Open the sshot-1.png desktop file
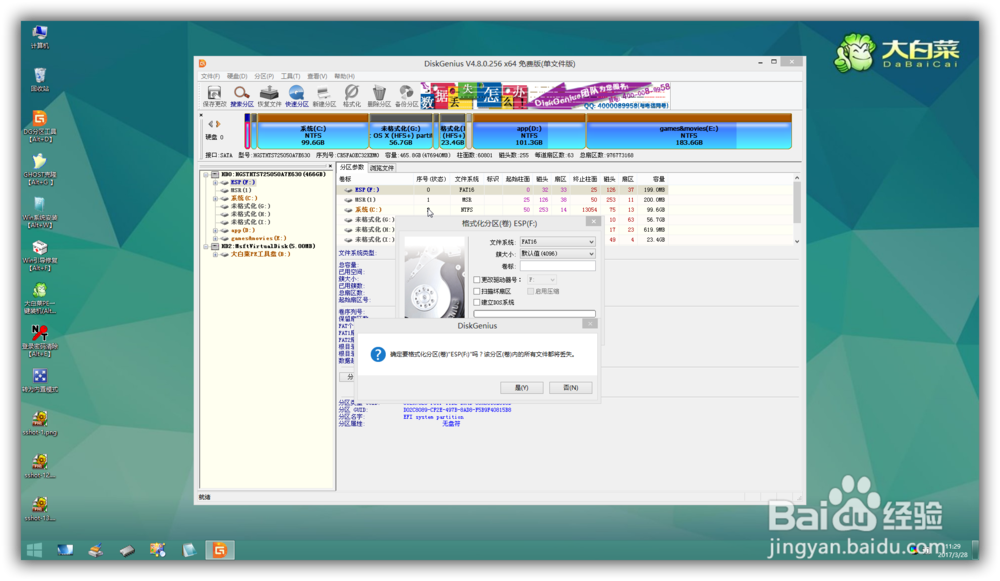Image resolution: width=1000 pixels, height=581 pixels. pyautogui.click(x=40, y=423)
